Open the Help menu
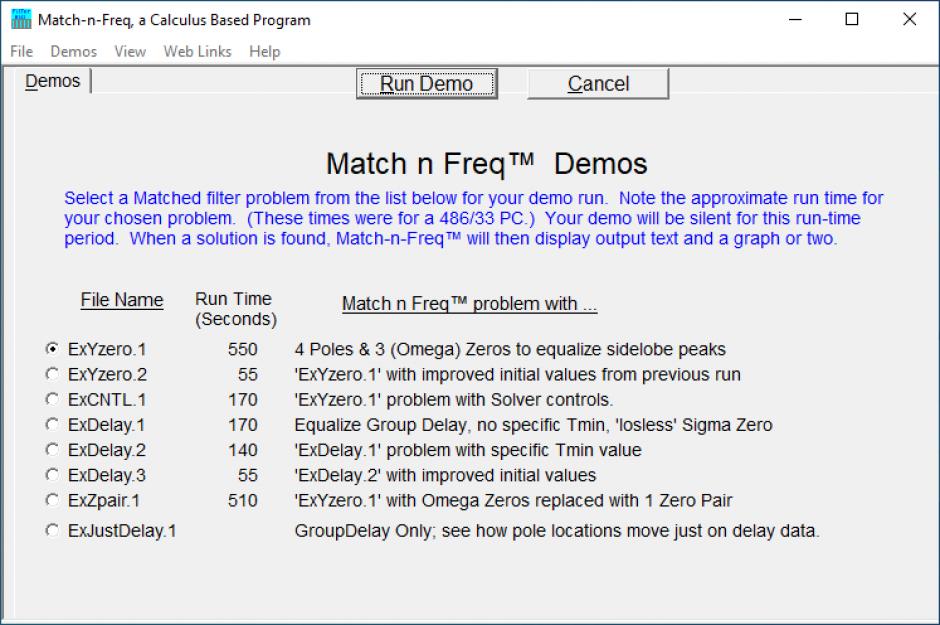940x625 pixels. click(264, 51)
